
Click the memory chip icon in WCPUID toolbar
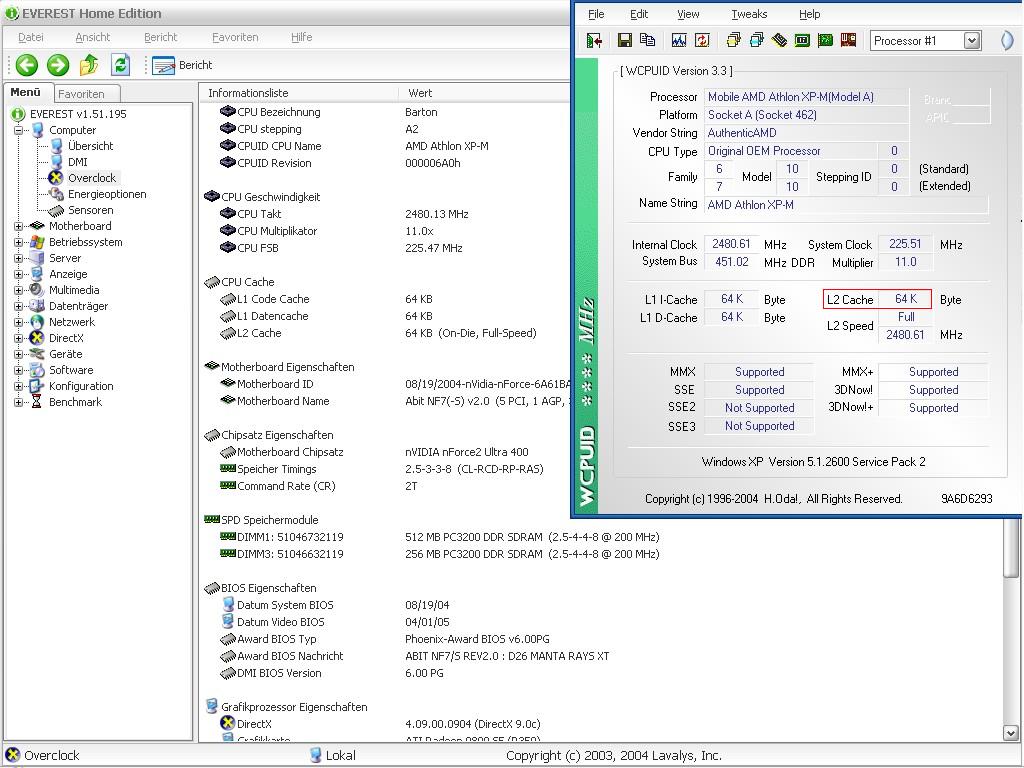[779, 40]
